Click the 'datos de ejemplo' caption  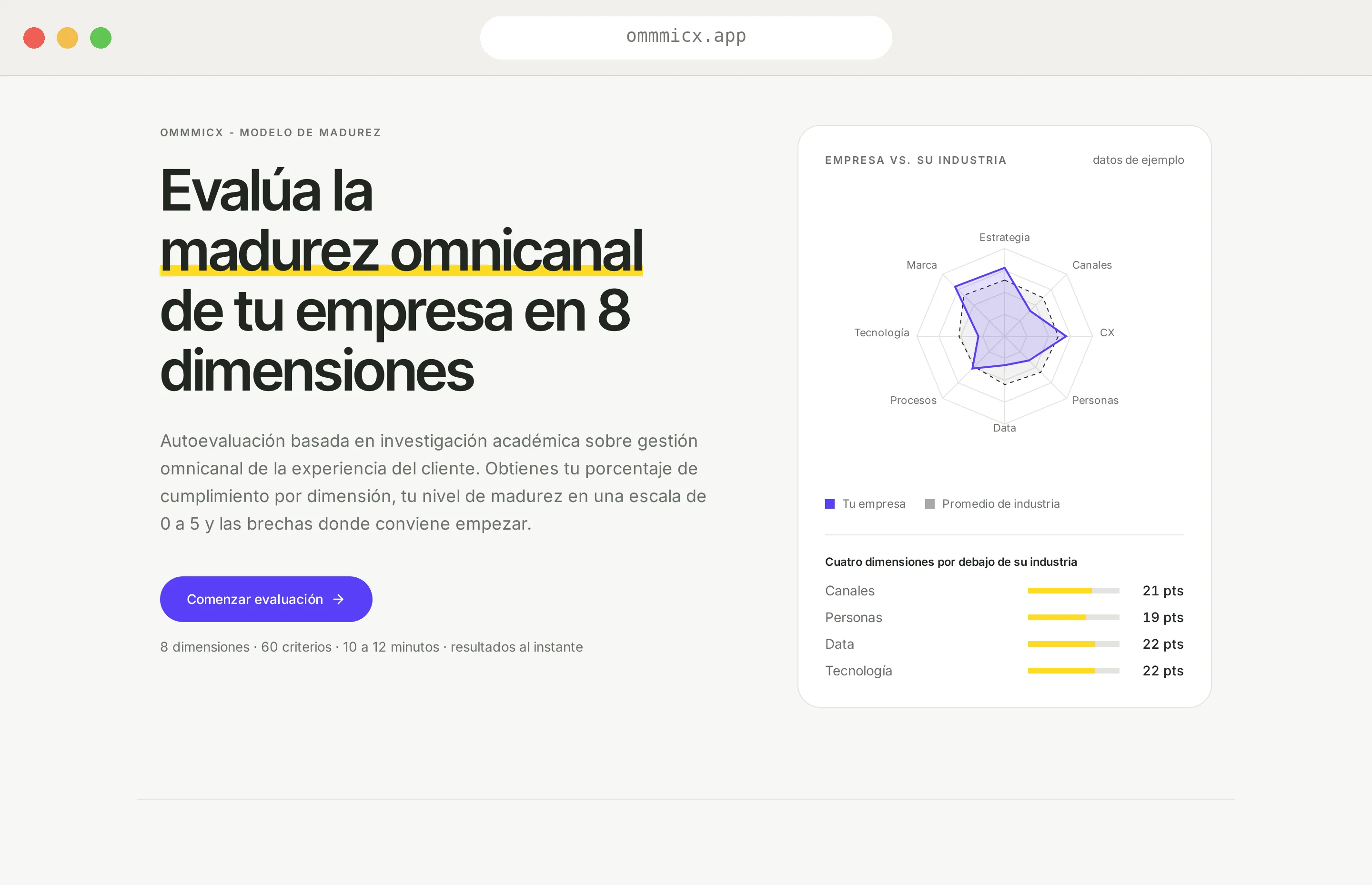(1138, 160)
